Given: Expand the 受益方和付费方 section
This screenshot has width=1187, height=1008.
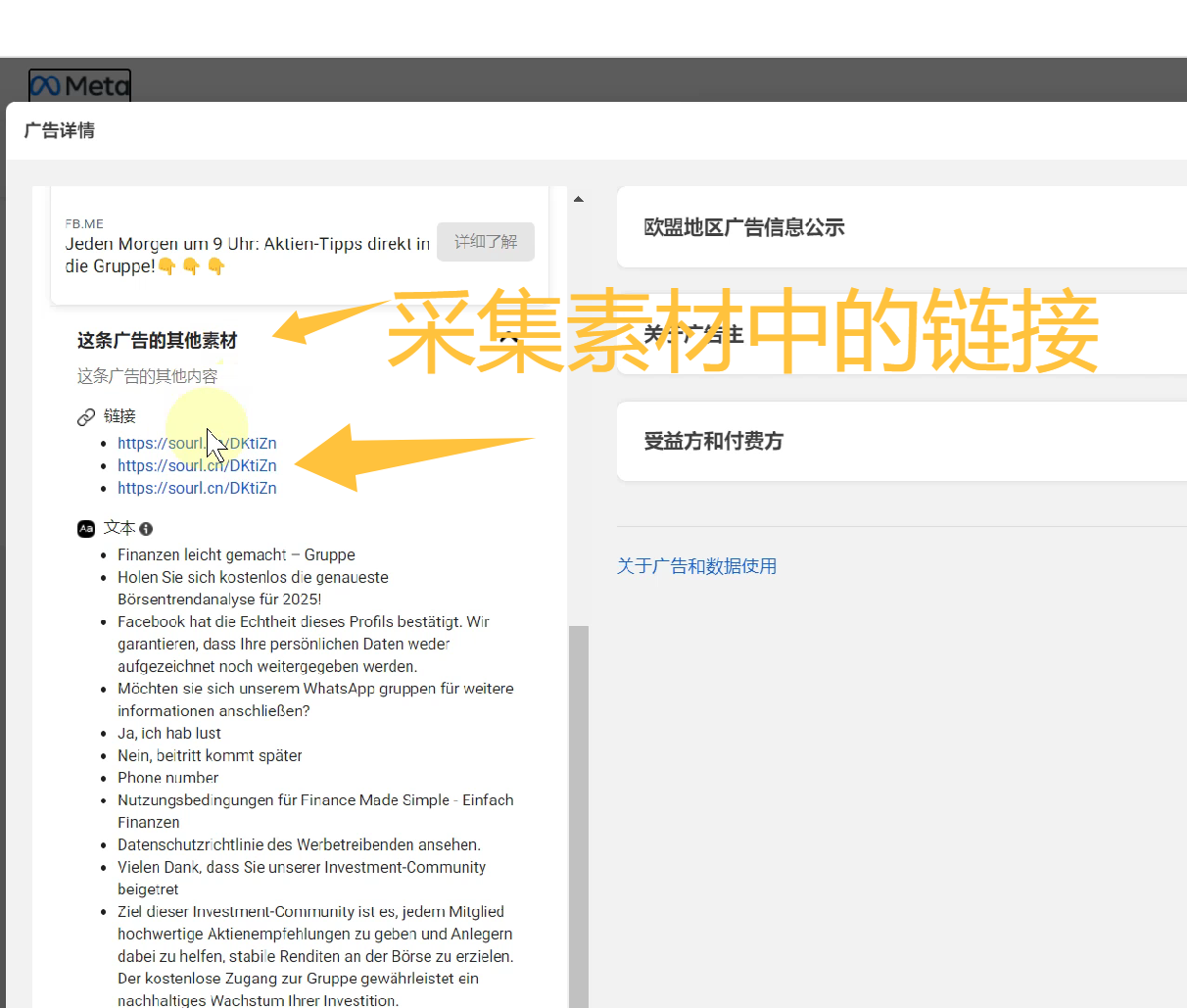Looking at the screenshot, I should click(x=714, y=442).
